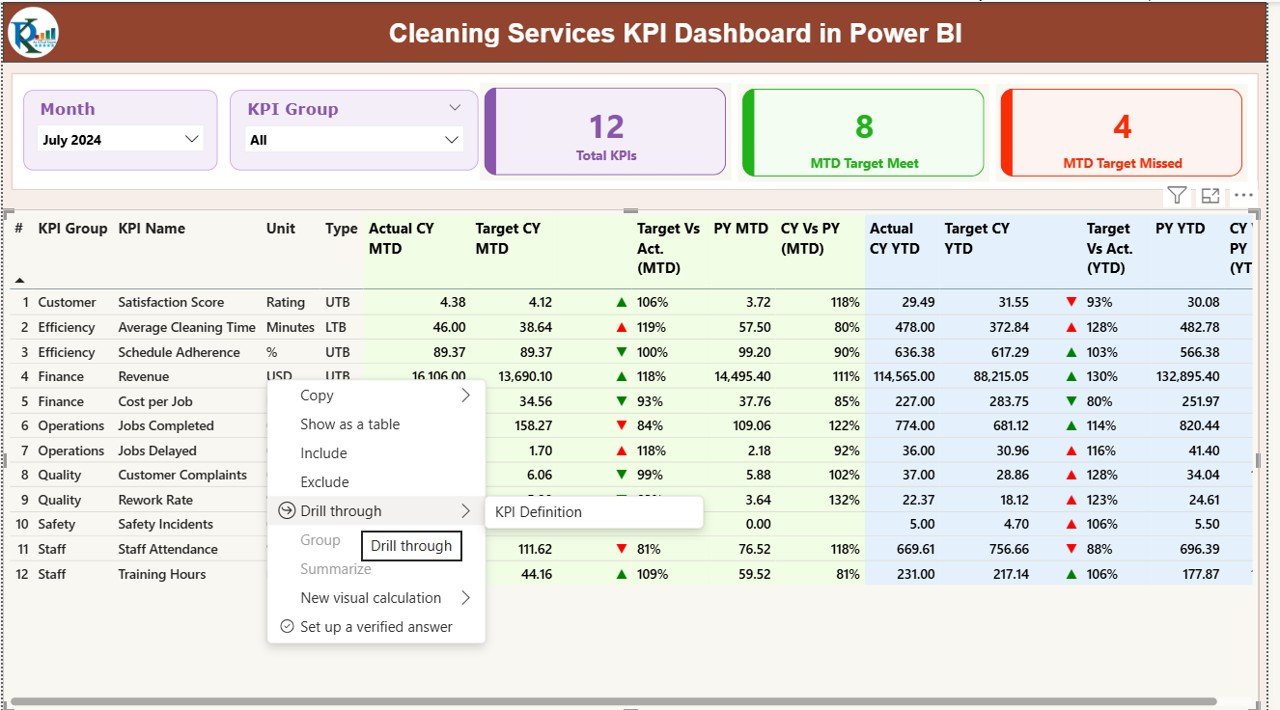Open the KPI Group slicer set to All
This screenshot has height=710, width=1280.
click(353, 139)
